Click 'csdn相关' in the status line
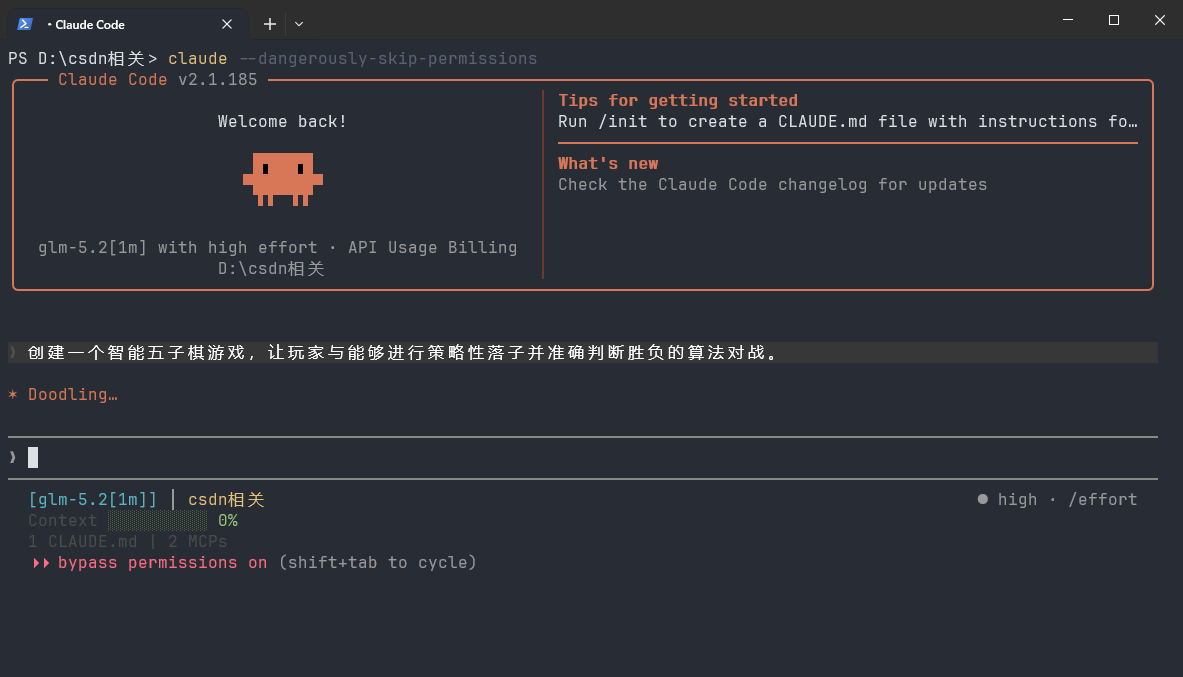1183x677 pixels. point(226,500)
